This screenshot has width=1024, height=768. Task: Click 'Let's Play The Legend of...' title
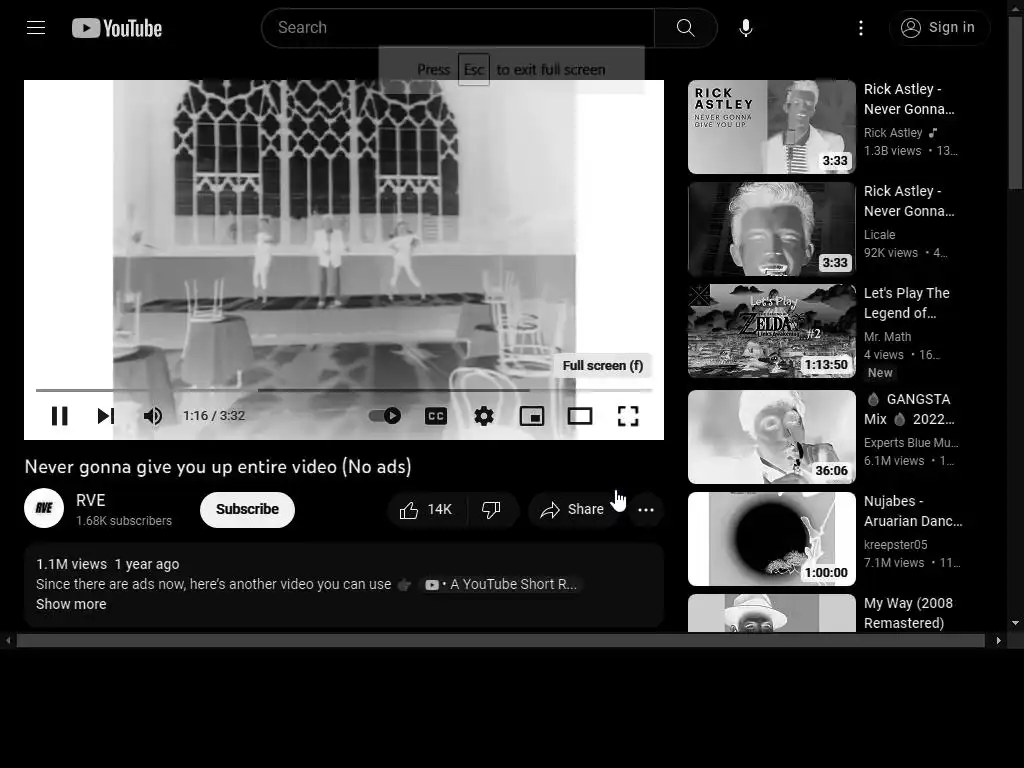(907, 303)
